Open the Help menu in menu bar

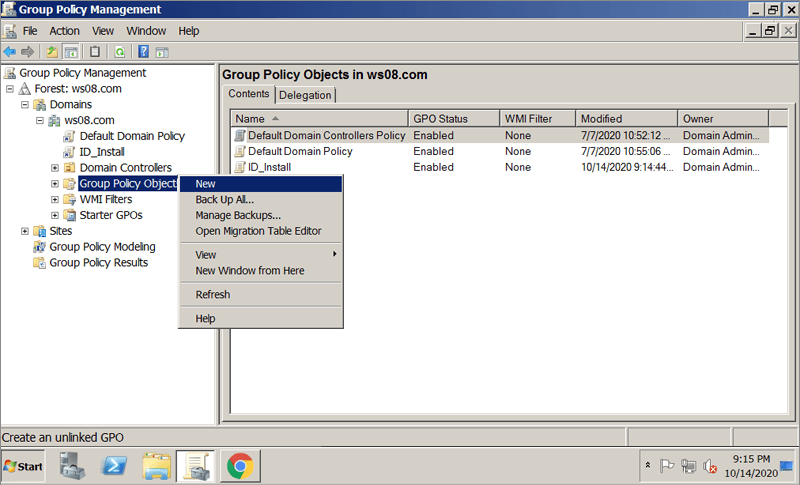(188, 31)
